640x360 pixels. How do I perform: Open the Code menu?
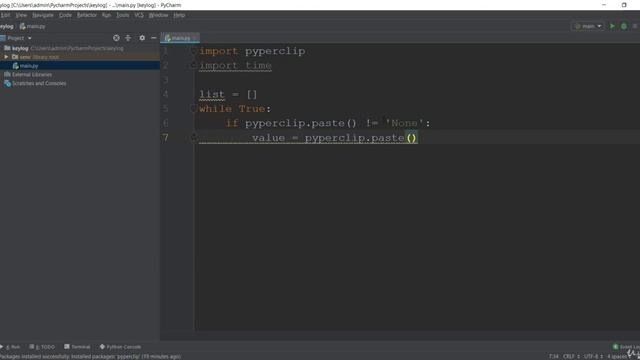65,15
